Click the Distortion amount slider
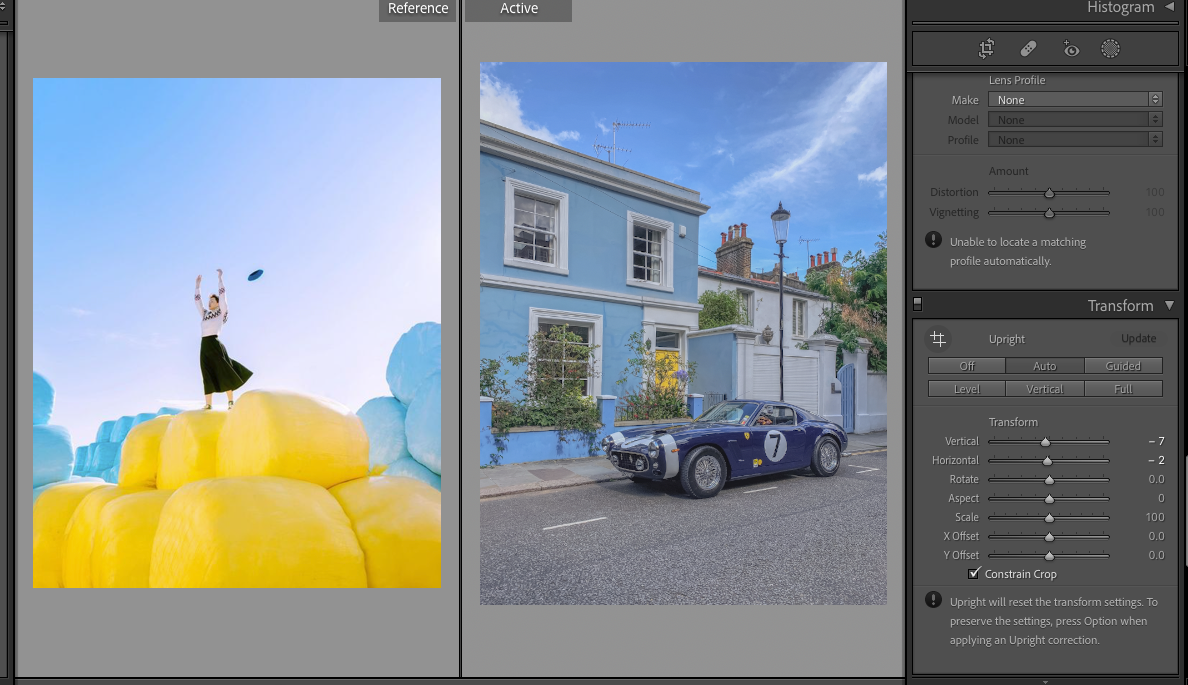Viewport: 1188px width, 685px height. click(1049, 192)
